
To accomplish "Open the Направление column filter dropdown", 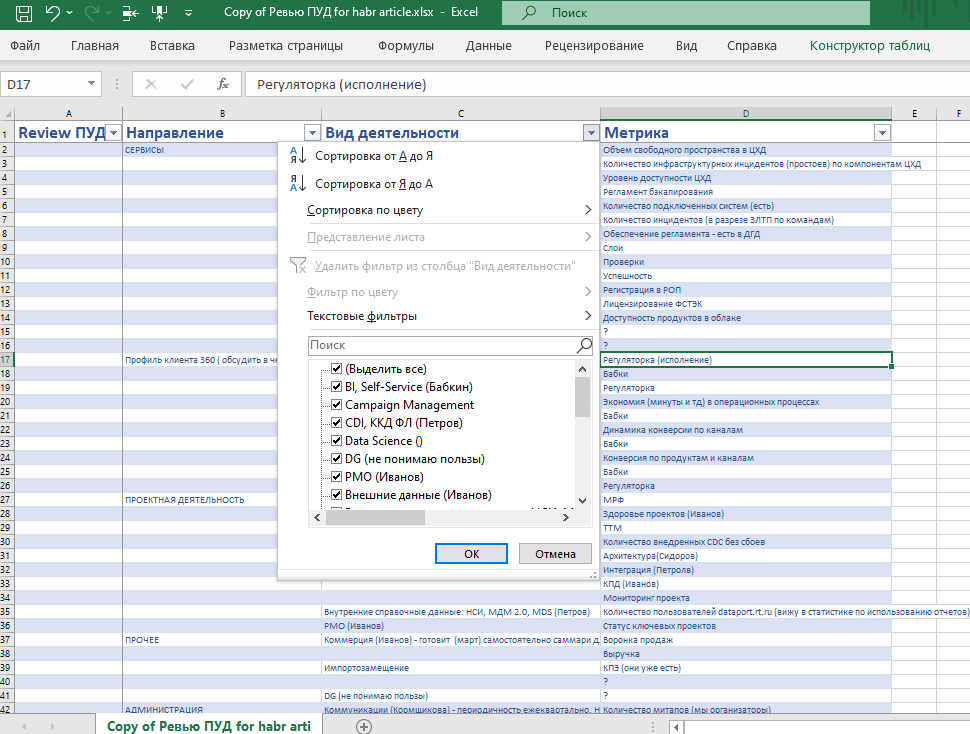I will (x=312, y=132).
